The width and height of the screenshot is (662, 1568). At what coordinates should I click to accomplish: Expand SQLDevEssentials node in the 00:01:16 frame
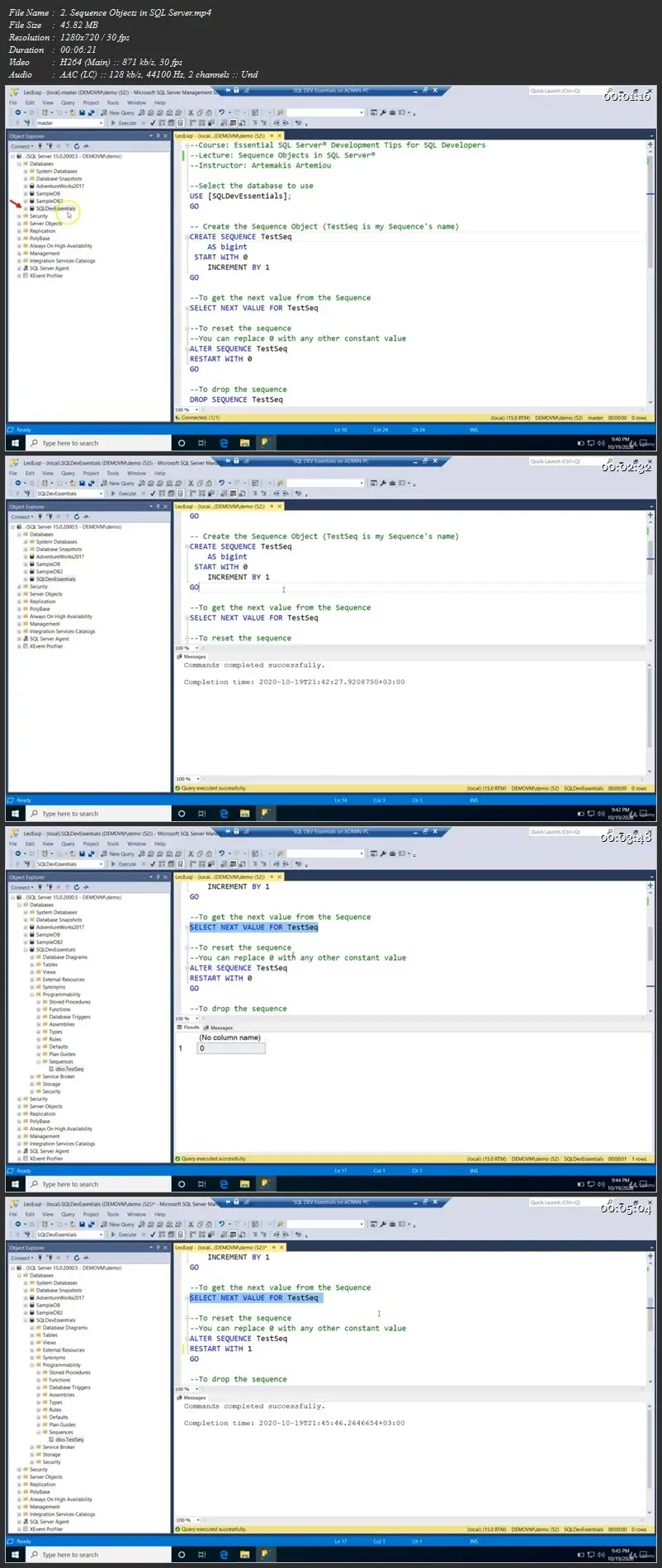26,209
